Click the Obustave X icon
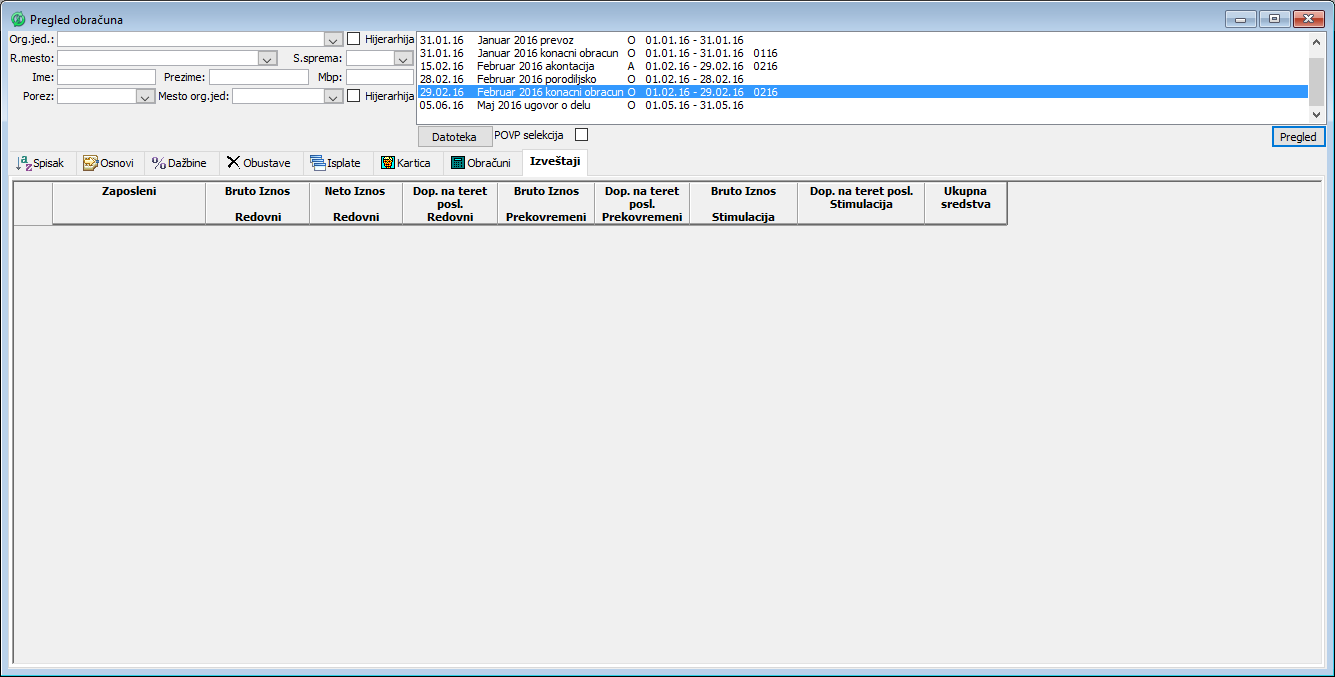 [x=233, y=163]
